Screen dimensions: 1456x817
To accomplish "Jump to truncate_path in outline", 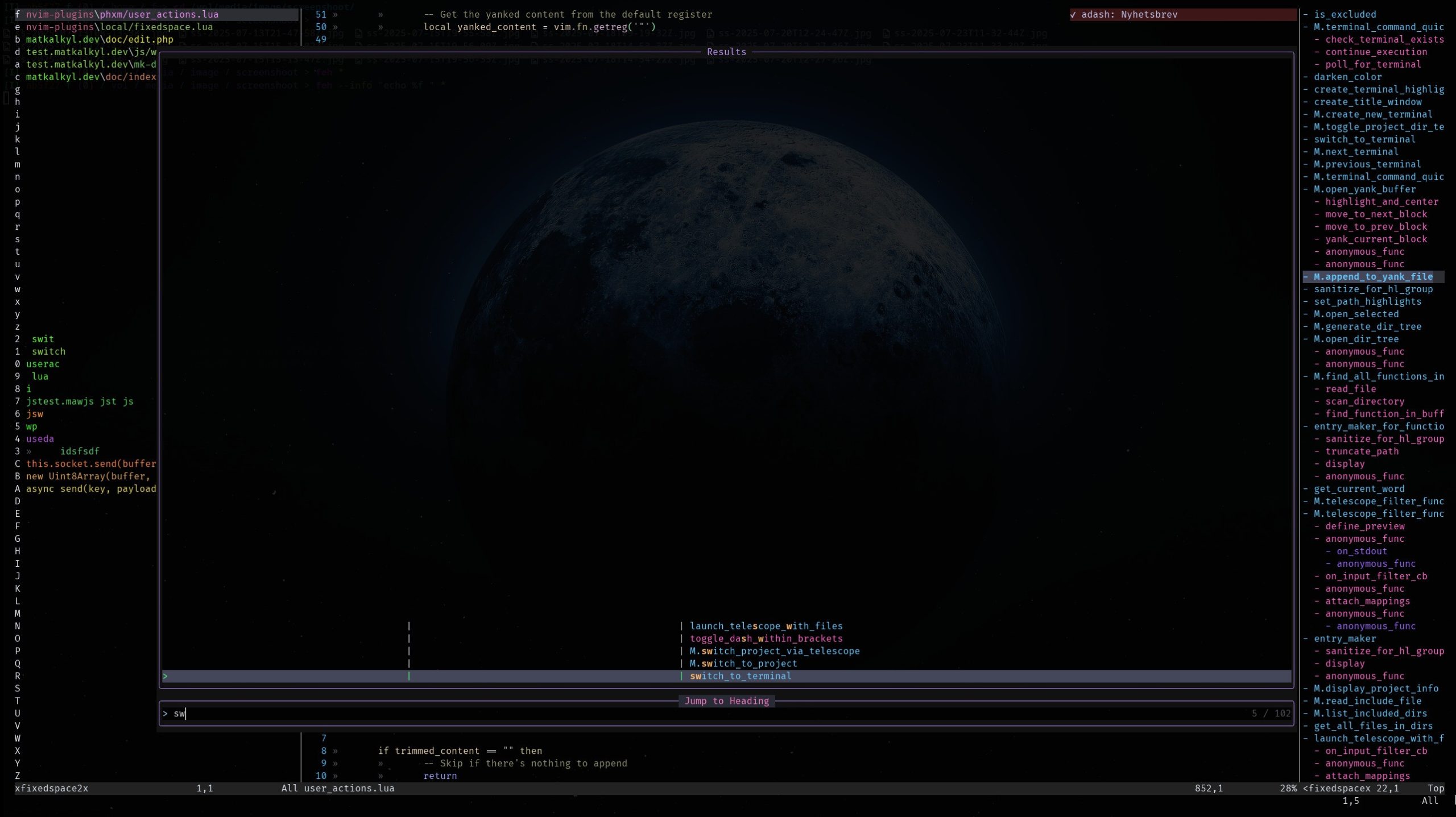I will coord(1362,451).
